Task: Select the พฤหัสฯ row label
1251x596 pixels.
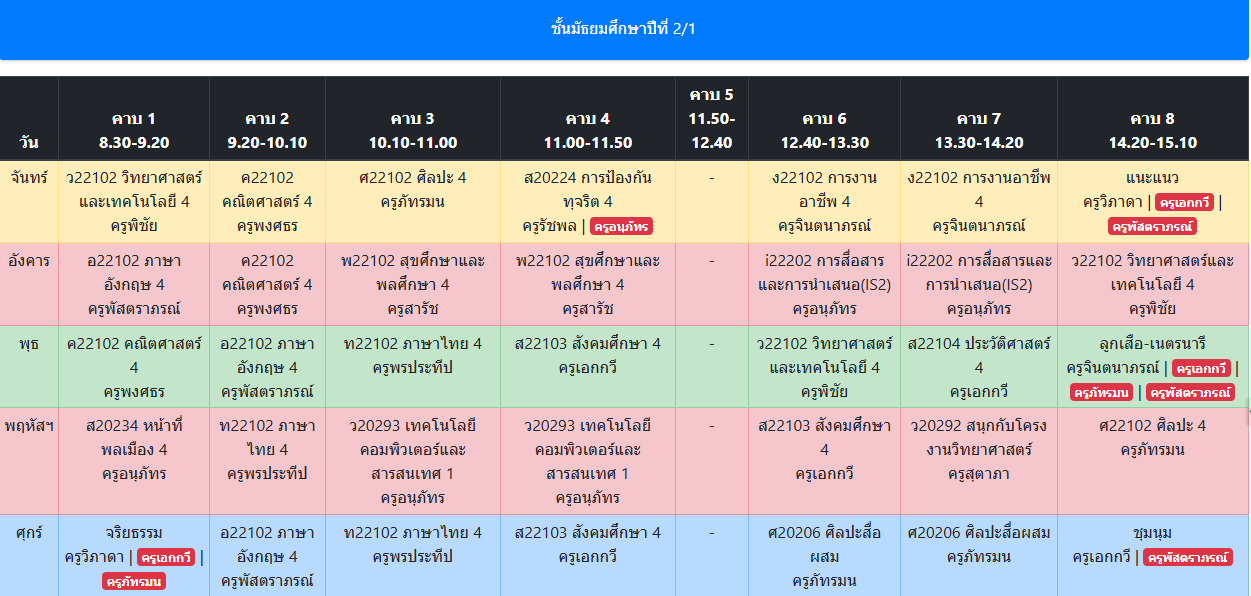Action: pos(29,426)
